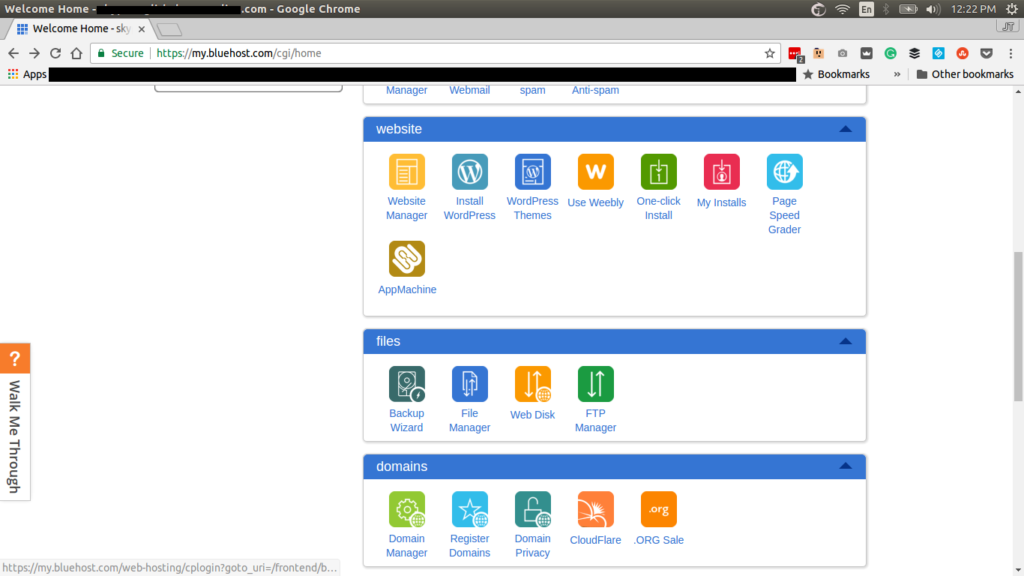Image resolution: width=1024 pixels, height=576 pixels.
Task: Open WordPress Themes icon
Action: coord(532,172)
